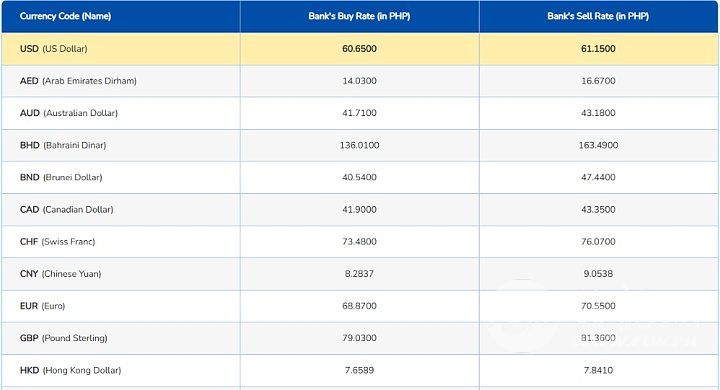720x390 pixels.
Task: Click BND buy rate 40.5400
Action: tap(360, 177)
